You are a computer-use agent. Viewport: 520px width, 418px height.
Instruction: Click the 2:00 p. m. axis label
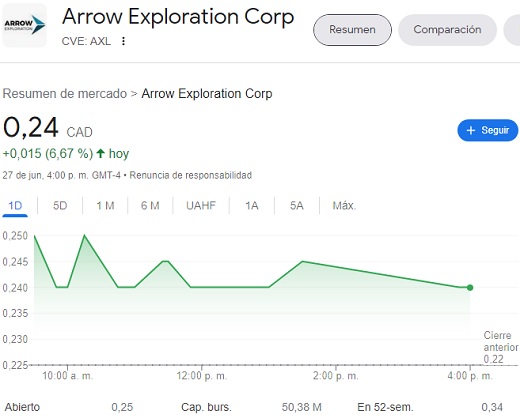(336, 376)
